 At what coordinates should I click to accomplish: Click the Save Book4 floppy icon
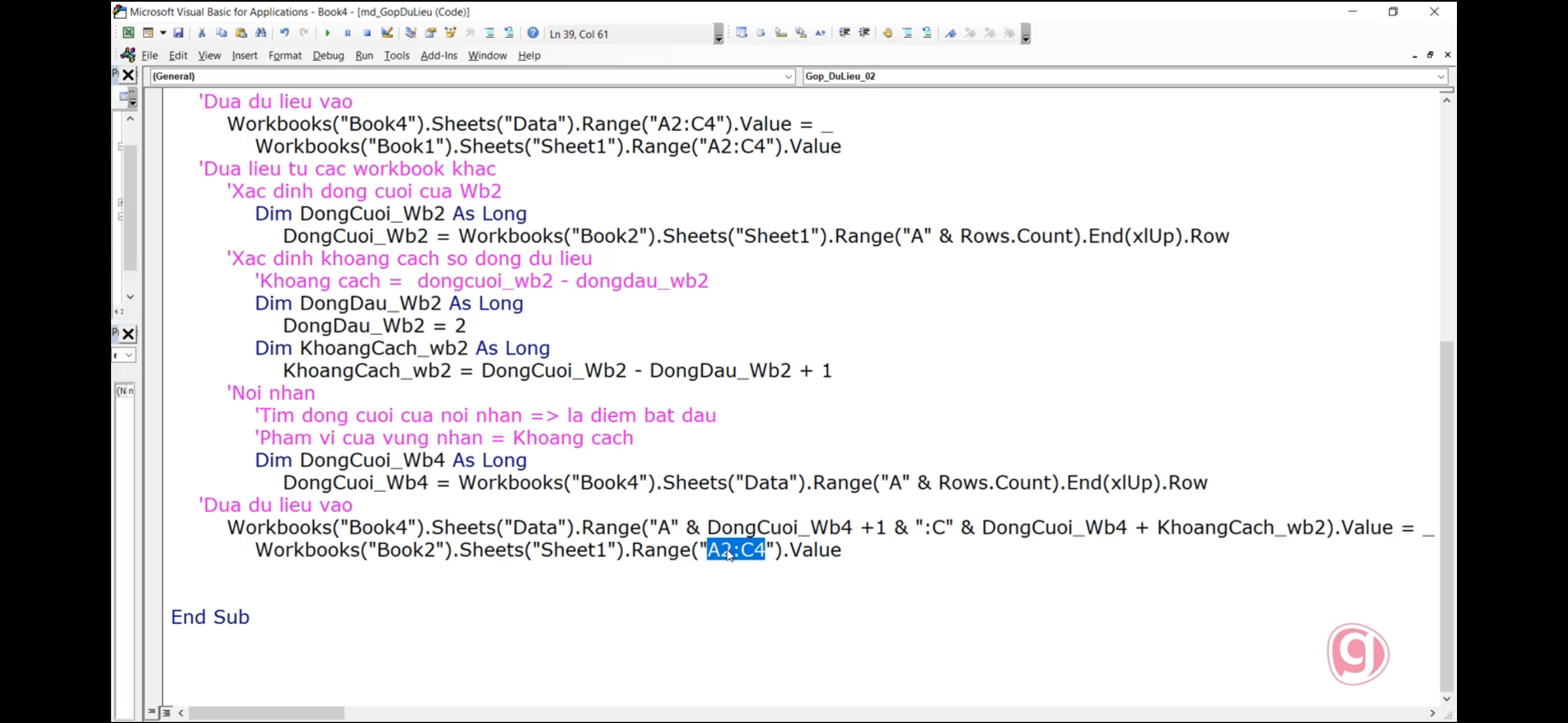pos(178,34)
